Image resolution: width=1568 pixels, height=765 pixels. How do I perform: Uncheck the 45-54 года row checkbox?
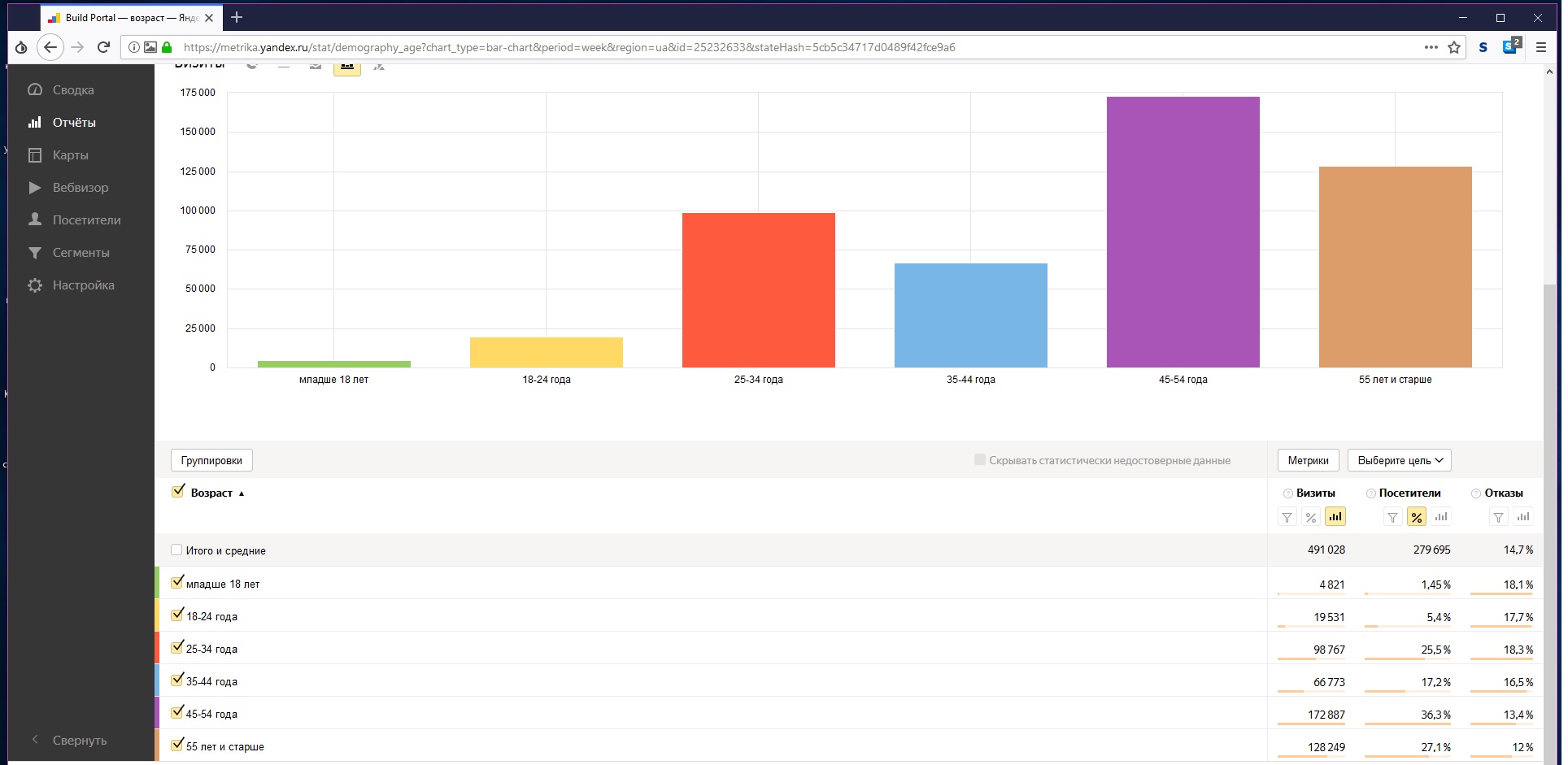pos(177,712)
